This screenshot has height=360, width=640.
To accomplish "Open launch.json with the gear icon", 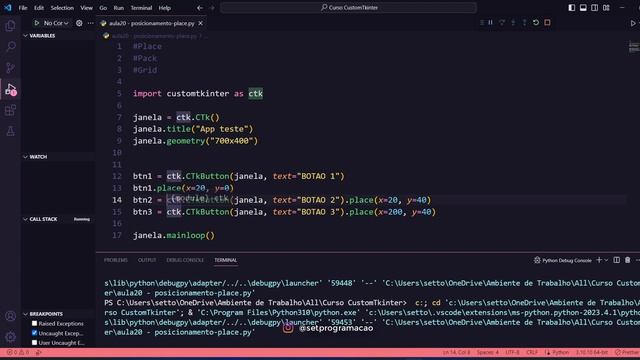I will click(79, 23).
